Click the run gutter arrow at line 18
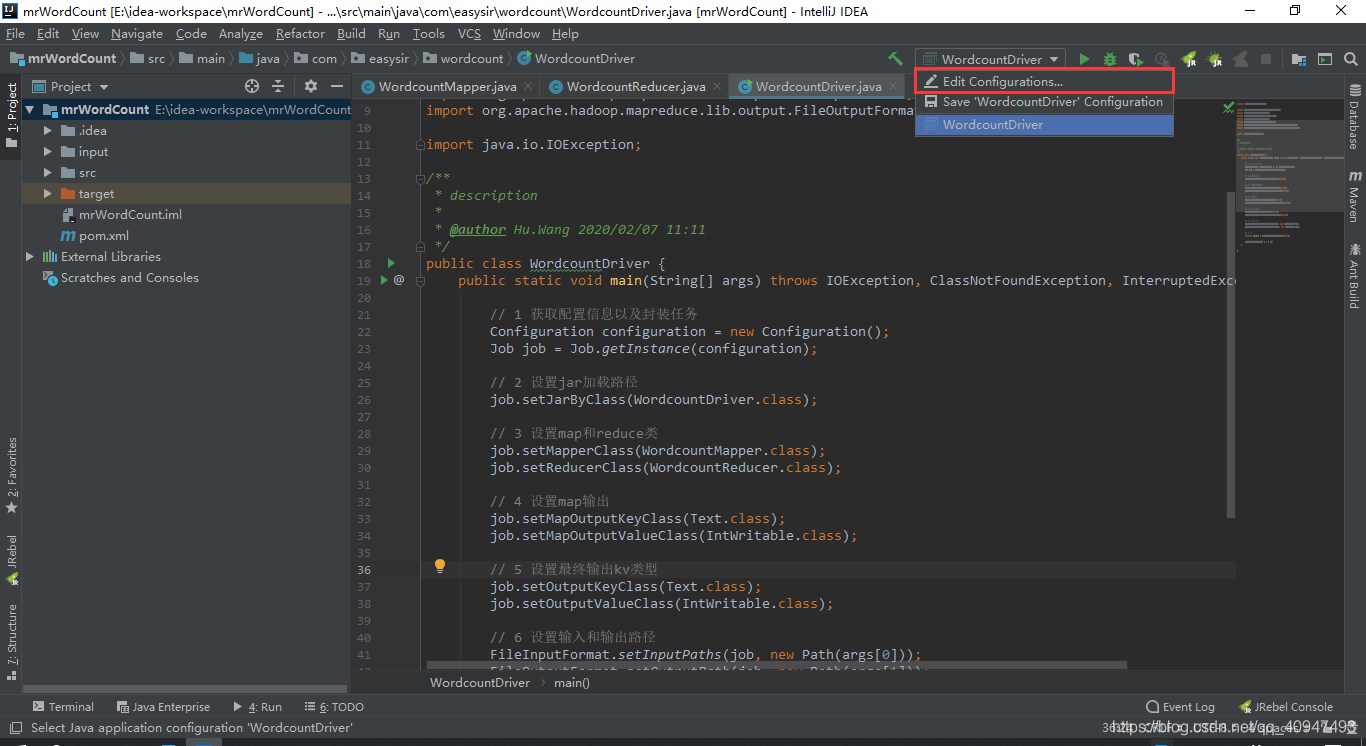This screenshot has height=746, width=1366. pyautogui.click(x=391, y=263)
